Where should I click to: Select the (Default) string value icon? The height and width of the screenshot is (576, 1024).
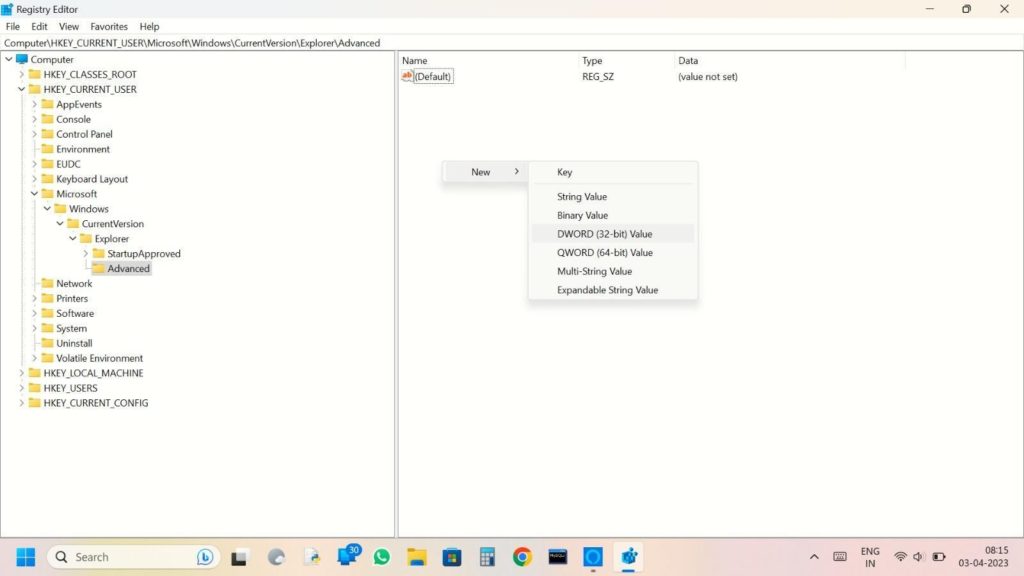(x=407, y=77)
